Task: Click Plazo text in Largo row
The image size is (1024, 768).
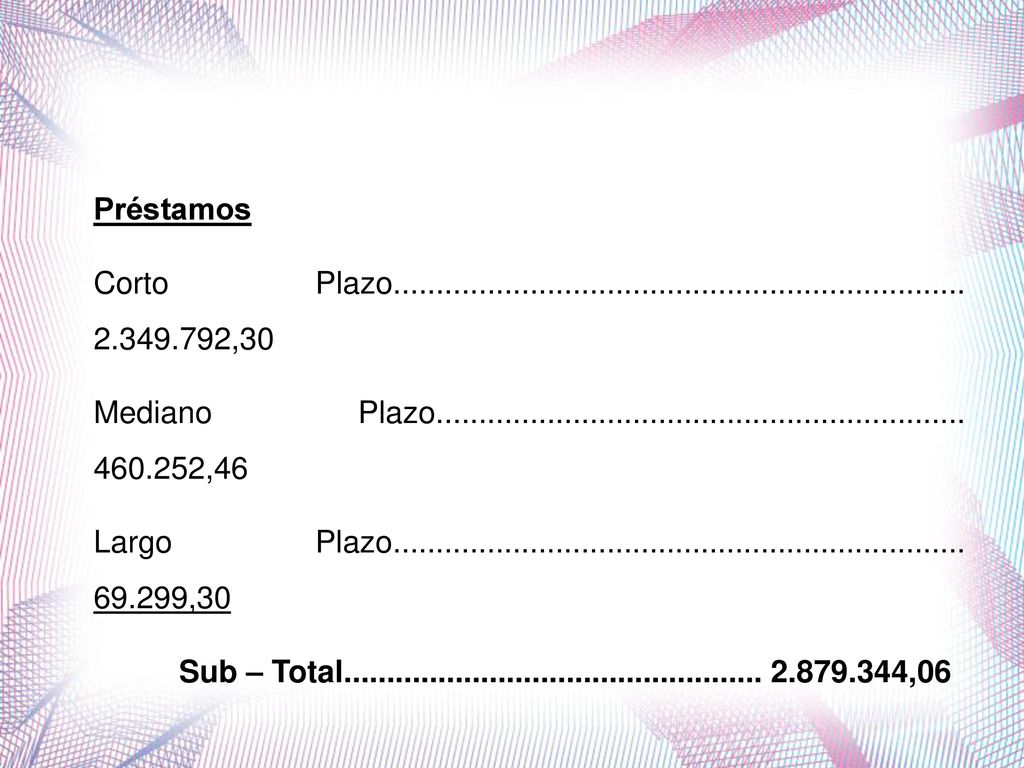Action: 353,543
